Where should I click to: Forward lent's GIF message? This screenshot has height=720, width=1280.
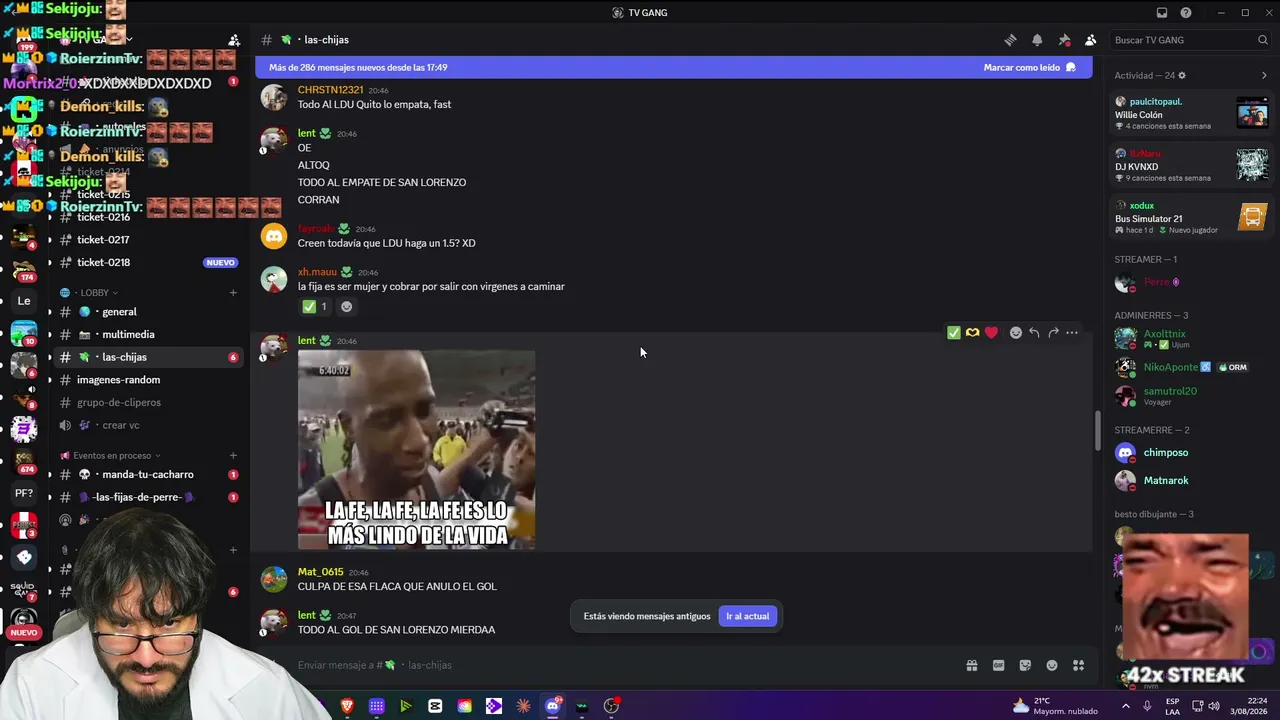click(x=1053, y=333)
